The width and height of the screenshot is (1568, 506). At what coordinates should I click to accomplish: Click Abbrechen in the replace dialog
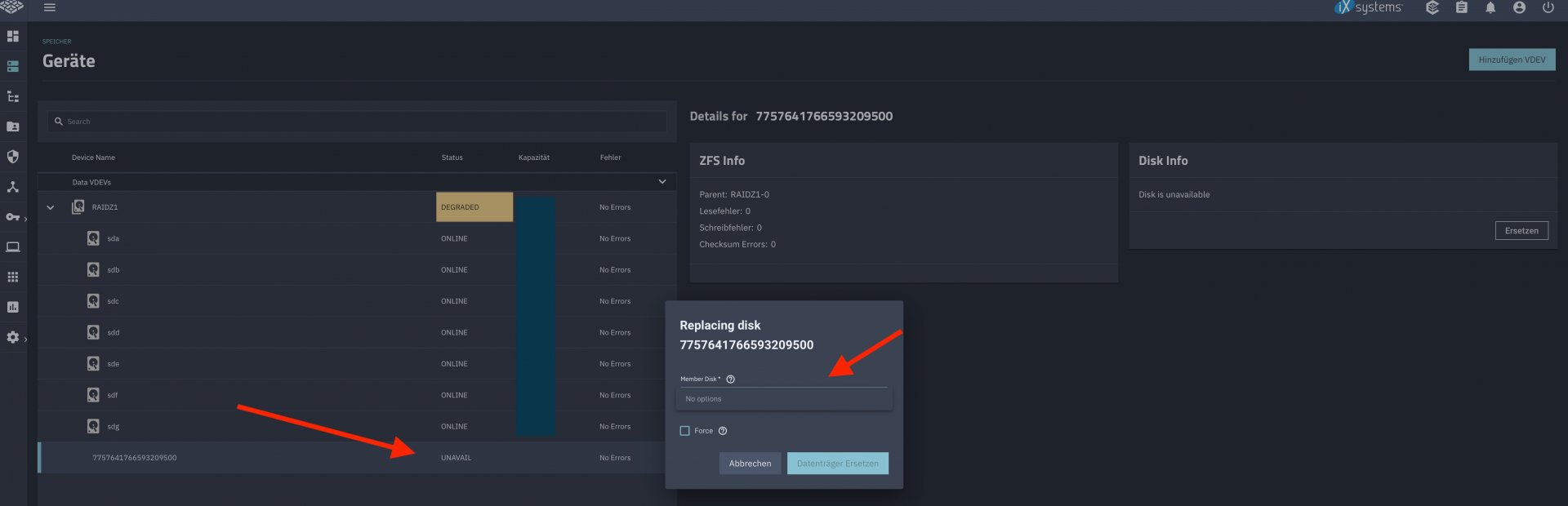[750, 464]
